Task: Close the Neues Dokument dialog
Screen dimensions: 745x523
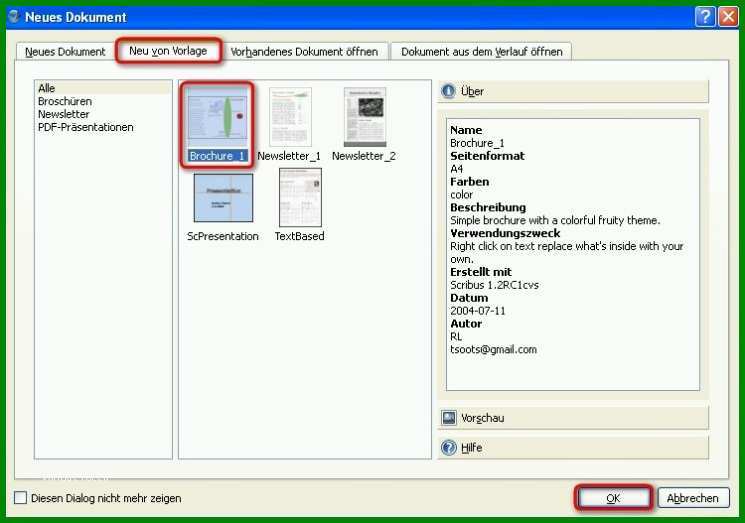Action: click(x=728, y=17)
